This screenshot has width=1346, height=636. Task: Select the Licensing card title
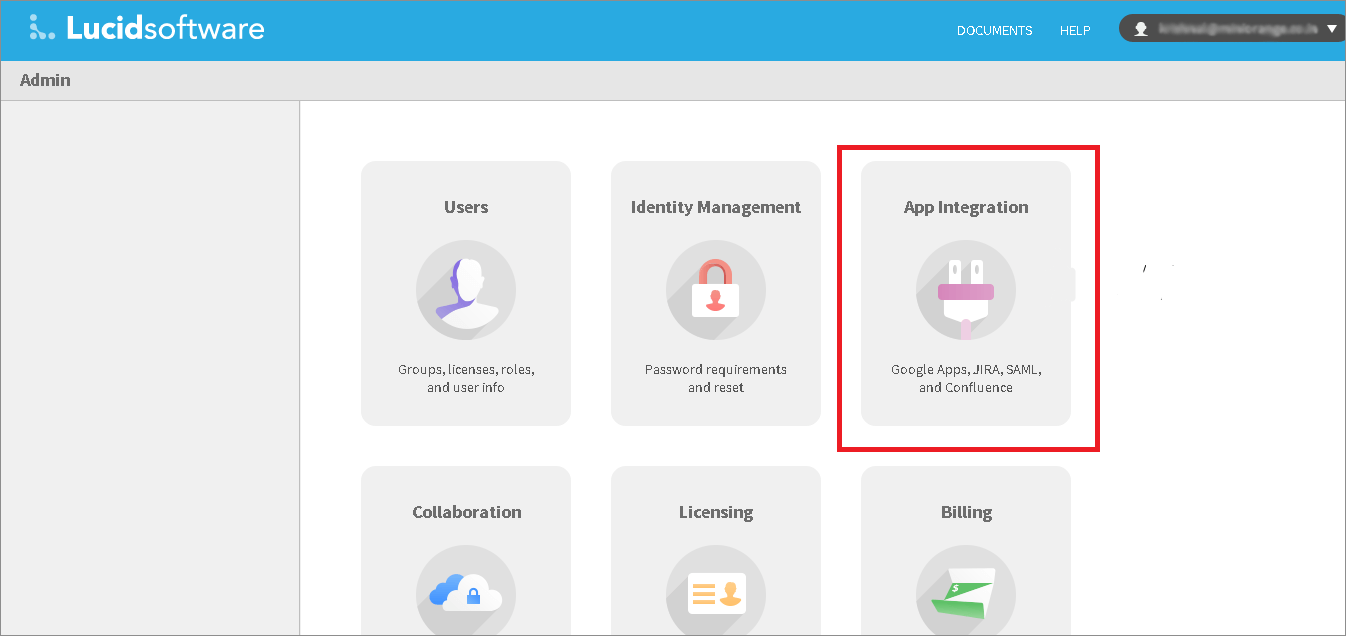[x=716, y=512]
